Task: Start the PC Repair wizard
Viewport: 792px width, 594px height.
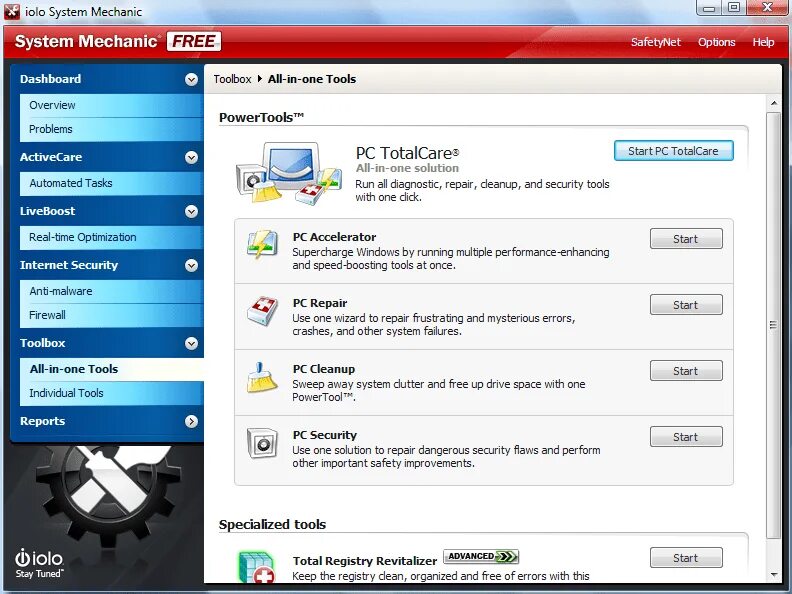Action: click(x=686, y=305)
